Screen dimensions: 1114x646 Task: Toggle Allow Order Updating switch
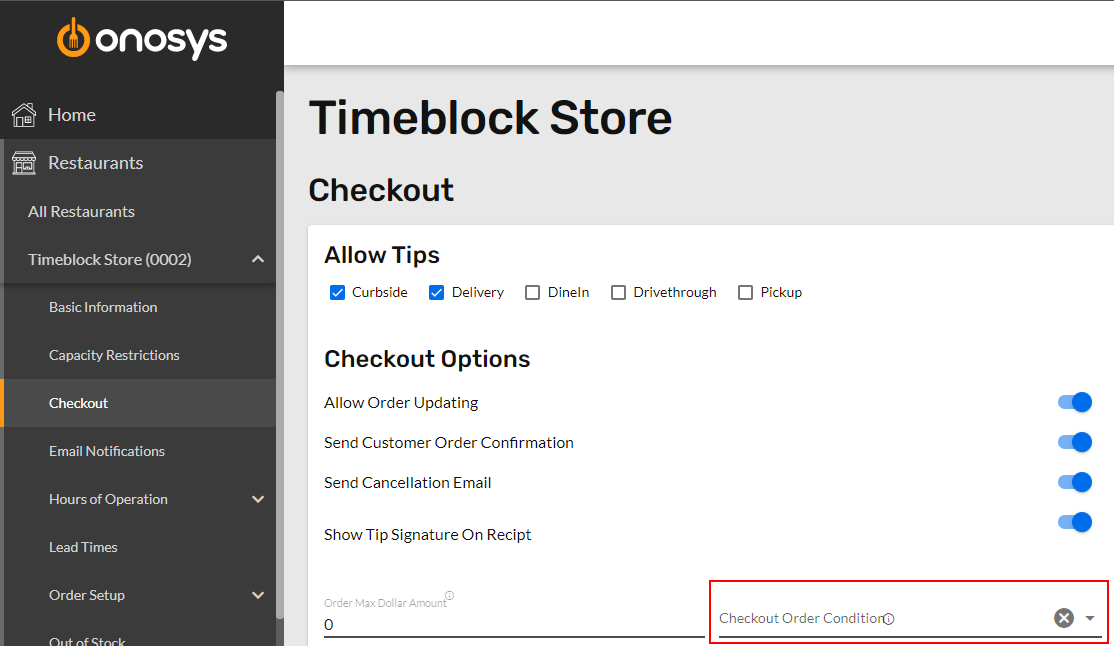[x=1075, y=402]
